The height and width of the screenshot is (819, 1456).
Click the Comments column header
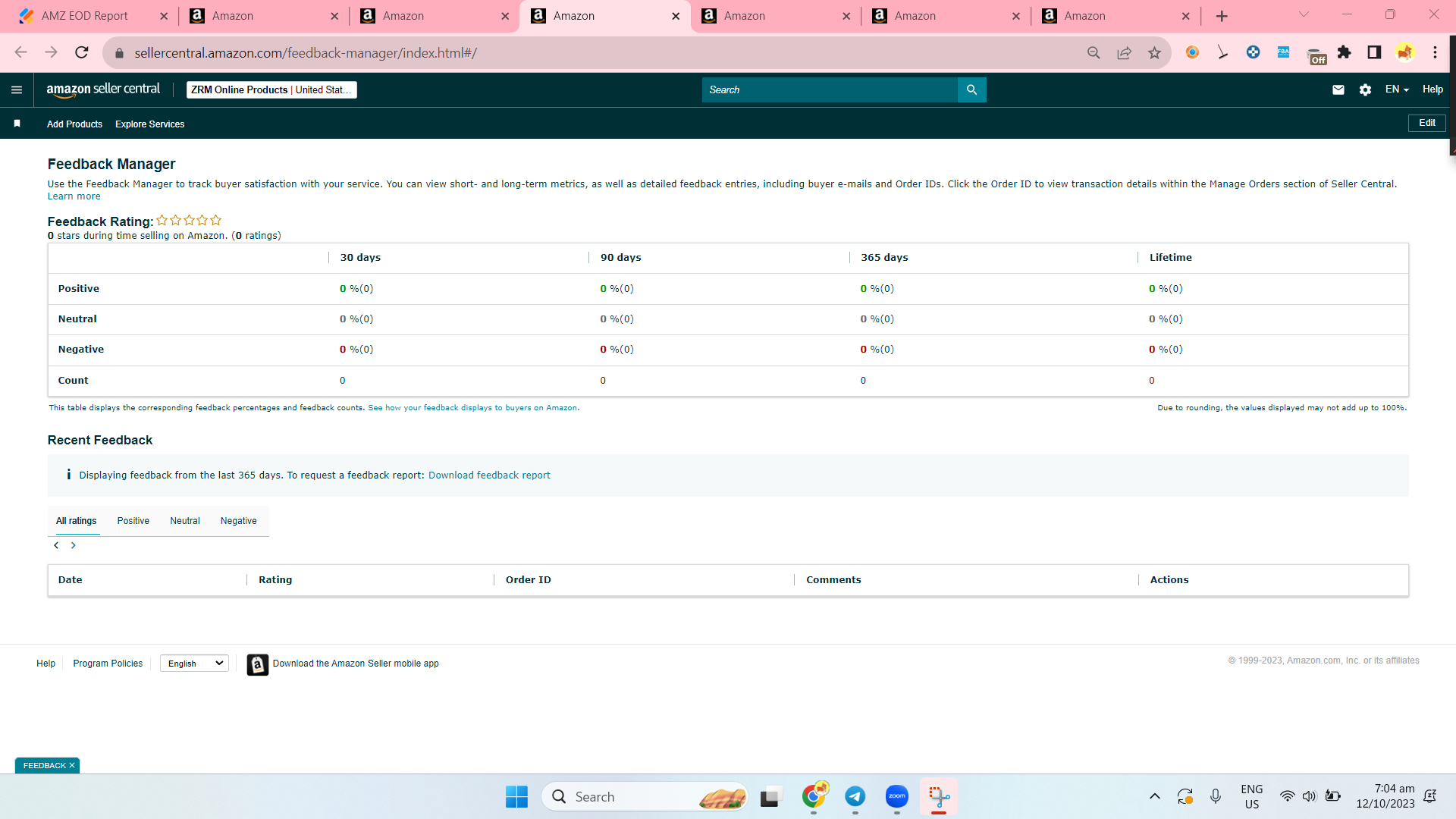pos(833,580)
